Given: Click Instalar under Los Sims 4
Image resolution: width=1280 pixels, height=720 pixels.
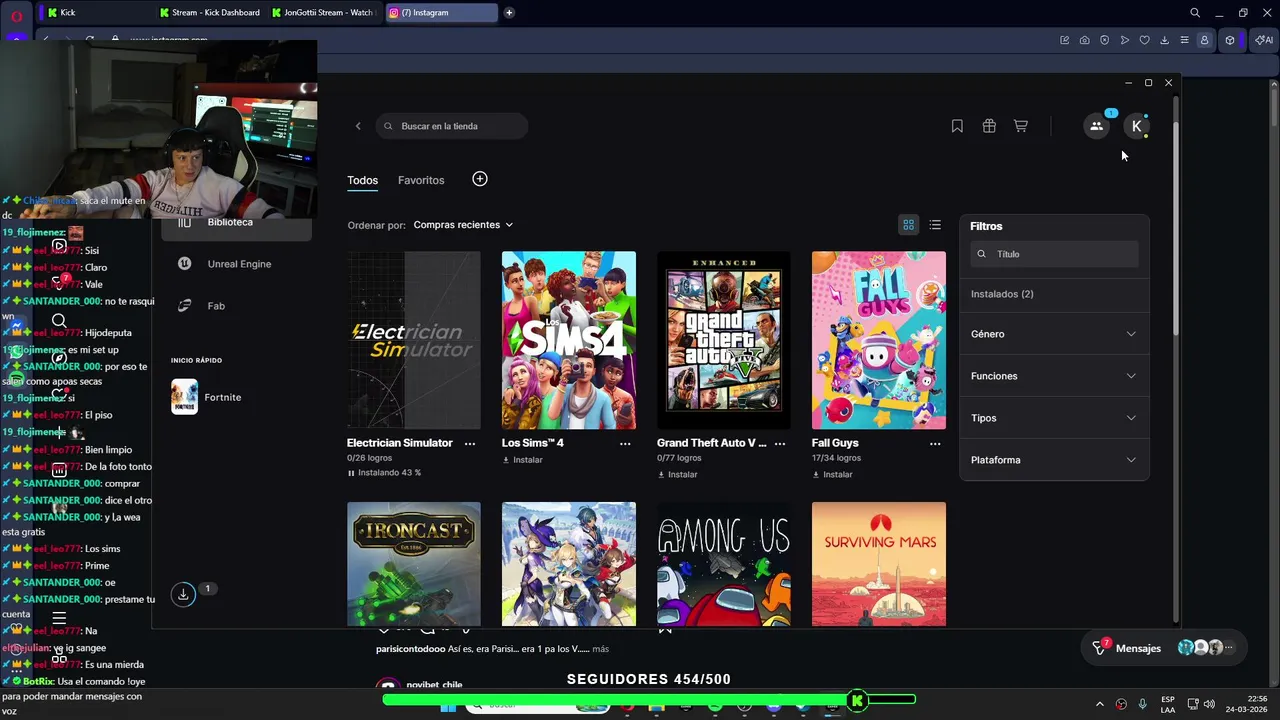Looking at the screenshot, I should (522, 460).
